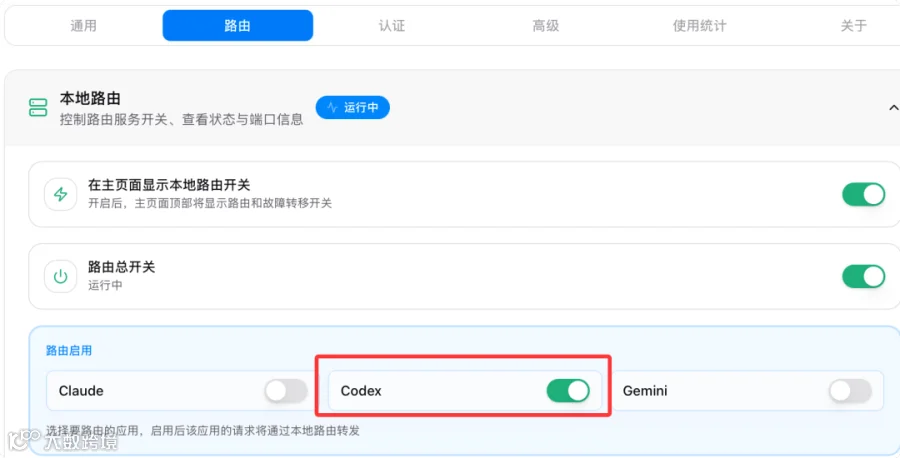Viewport: 900px width, 458px height.
Task: Click text 开启后，主页面顶部将显示路由和故障转移开关
Action: [x=210, y=203]
